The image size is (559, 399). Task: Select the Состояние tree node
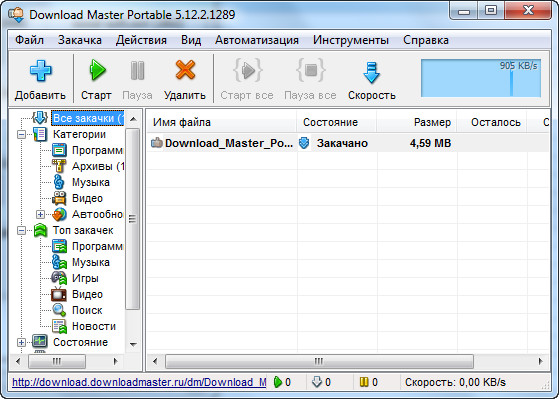pyautogui.click(x=80, y=342)
